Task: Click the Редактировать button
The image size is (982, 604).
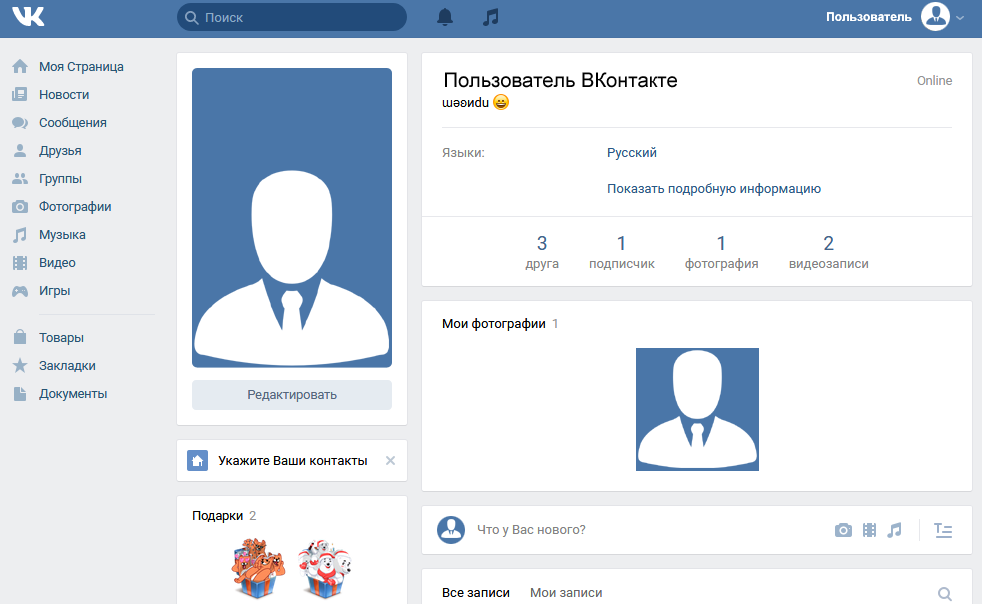Action: [292, 395]
